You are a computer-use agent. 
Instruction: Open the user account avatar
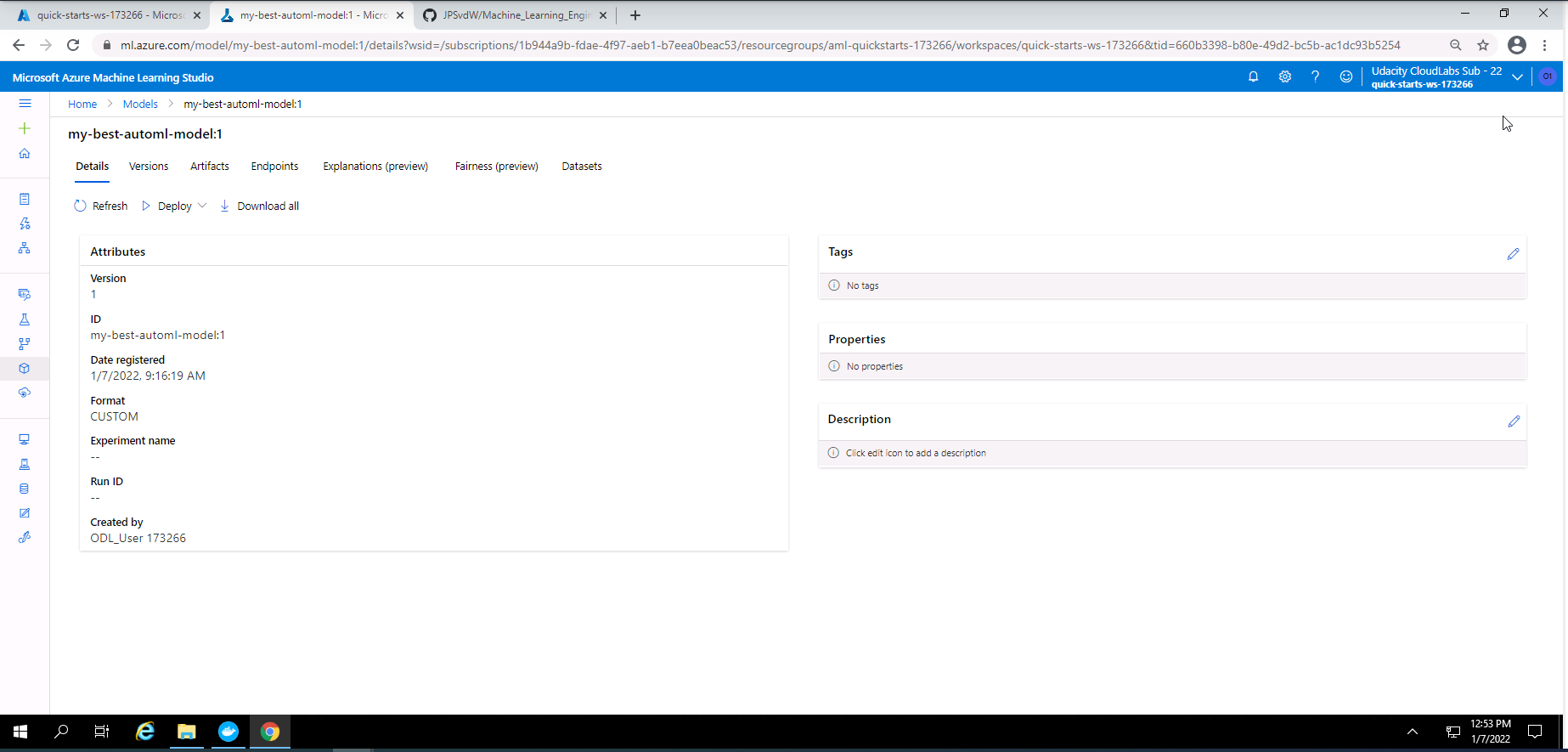[1547, 76]
